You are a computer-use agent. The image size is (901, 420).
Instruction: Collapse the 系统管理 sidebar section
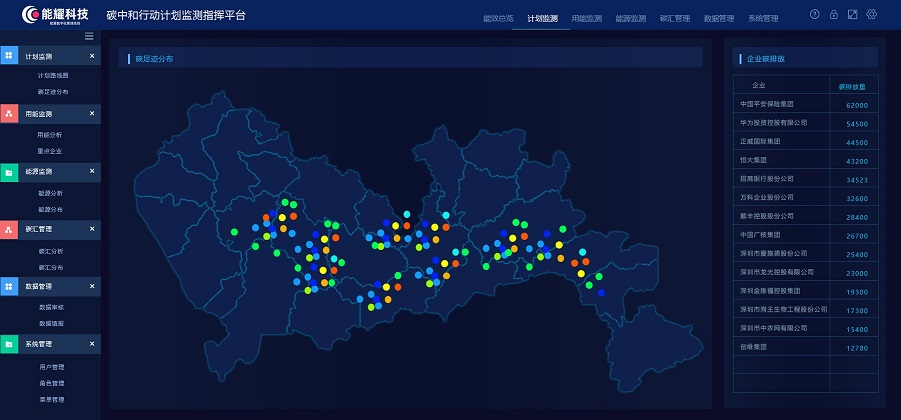92,344
